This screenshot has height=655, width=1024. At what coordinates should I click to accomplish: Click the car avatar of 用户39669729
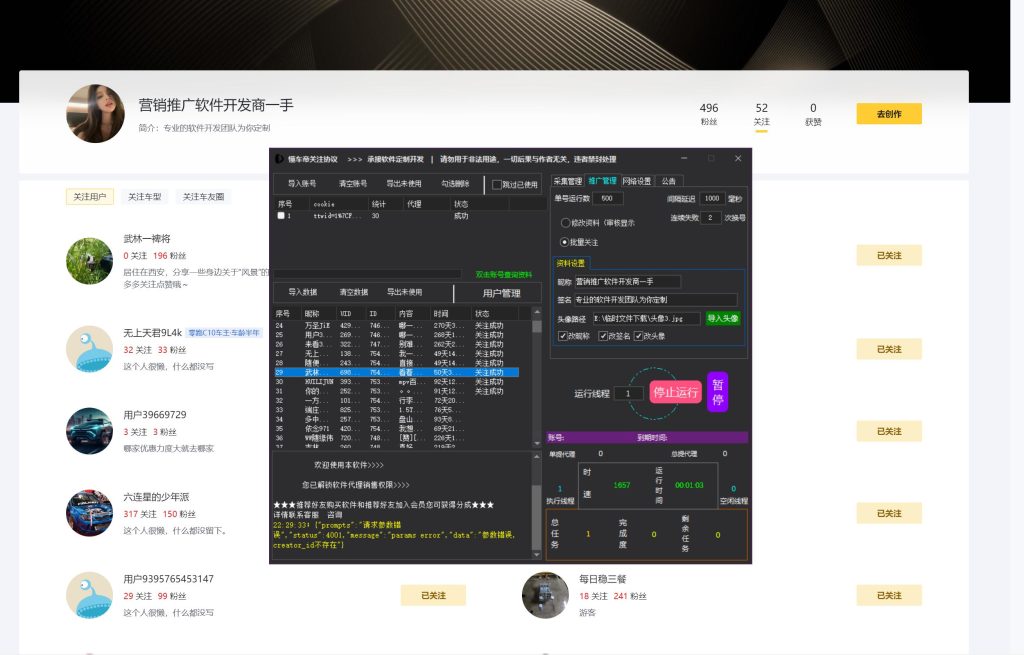89,431
